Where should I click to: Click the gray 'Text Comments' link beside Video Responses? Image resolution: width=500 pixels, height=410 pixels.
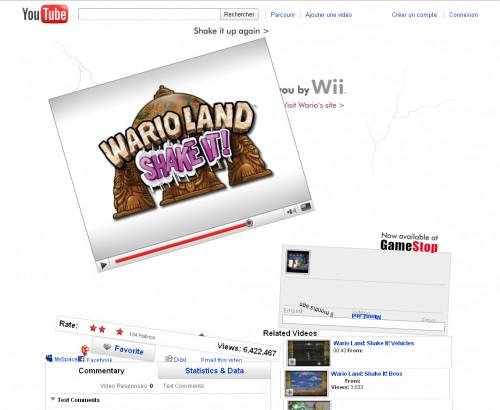pyautogui.click(x=183, y=386)
